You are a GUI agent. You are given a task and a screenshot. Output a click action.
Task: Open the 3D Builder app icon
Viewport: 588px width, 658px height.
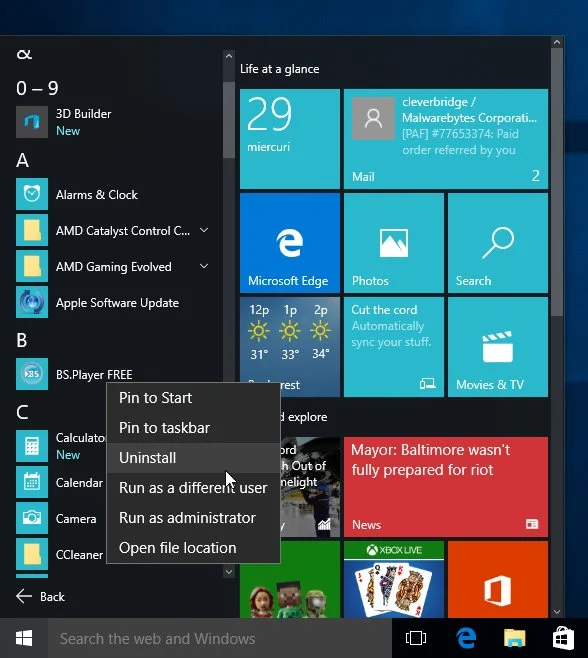(32, 122)
